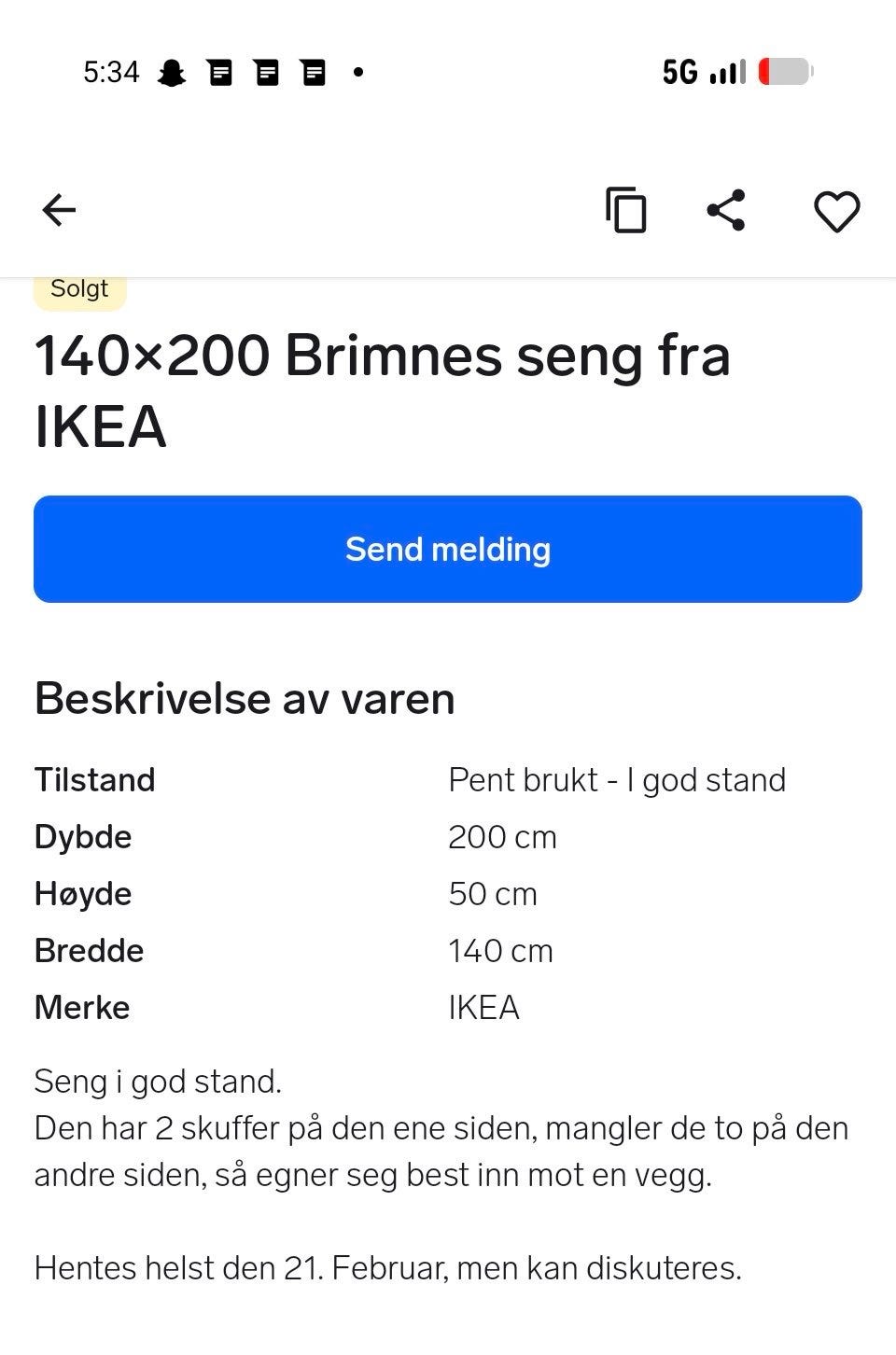Tap the Hentes helst den 21. Februar line
This screenshot has width=896, height=1355.
pyautogui.click(x=387, y=1268)
